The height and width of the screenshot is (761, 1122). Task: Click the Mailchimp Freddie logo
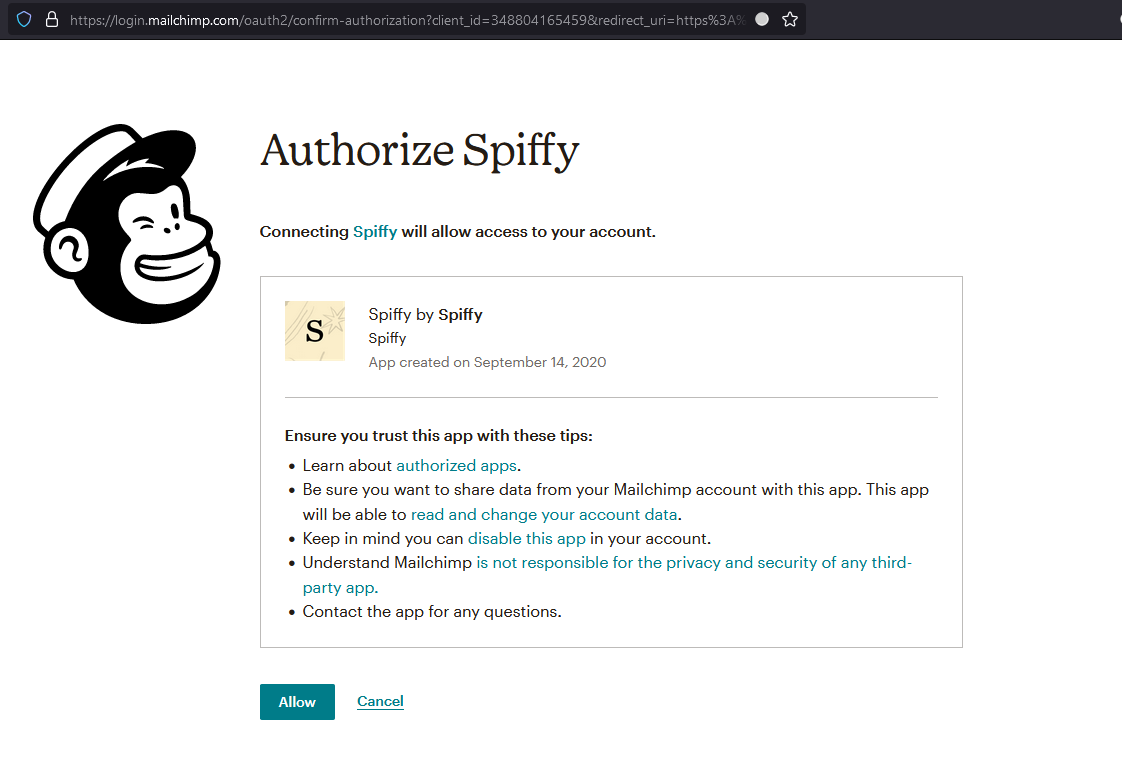click(127, 224)
